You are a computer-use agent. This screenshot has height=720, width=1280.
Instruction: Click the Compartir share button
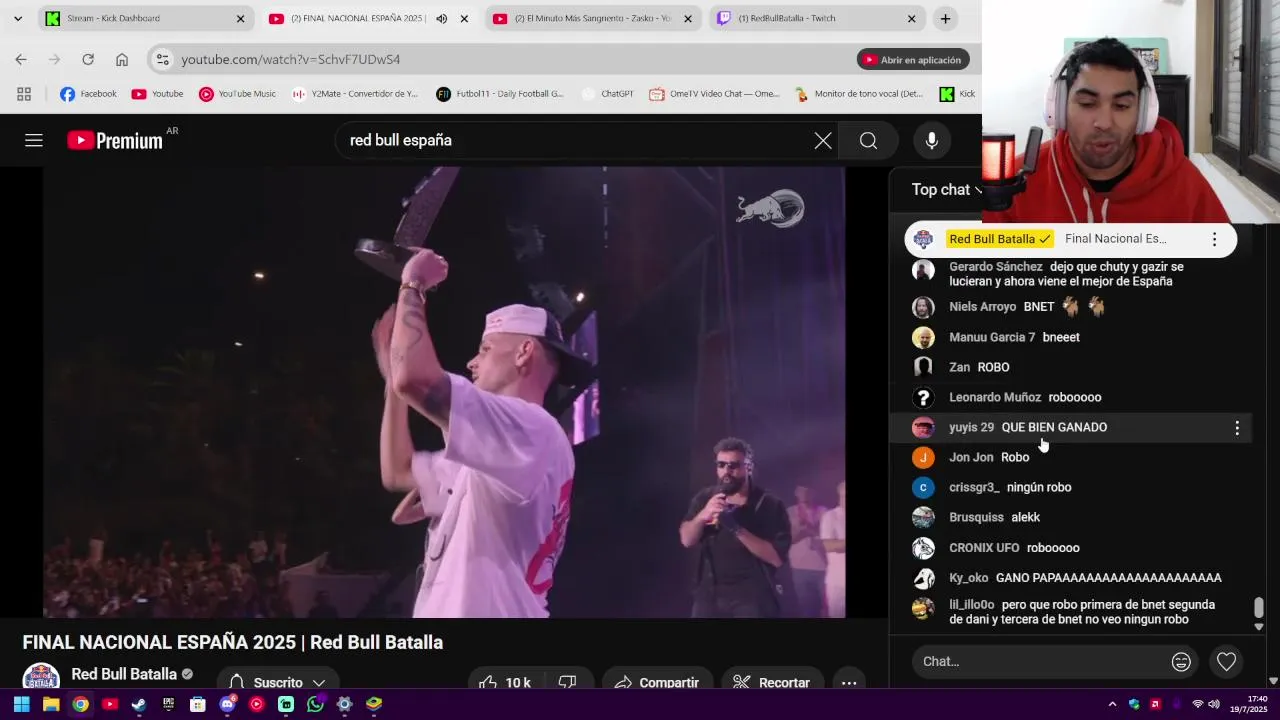click(x=657, y=683)
